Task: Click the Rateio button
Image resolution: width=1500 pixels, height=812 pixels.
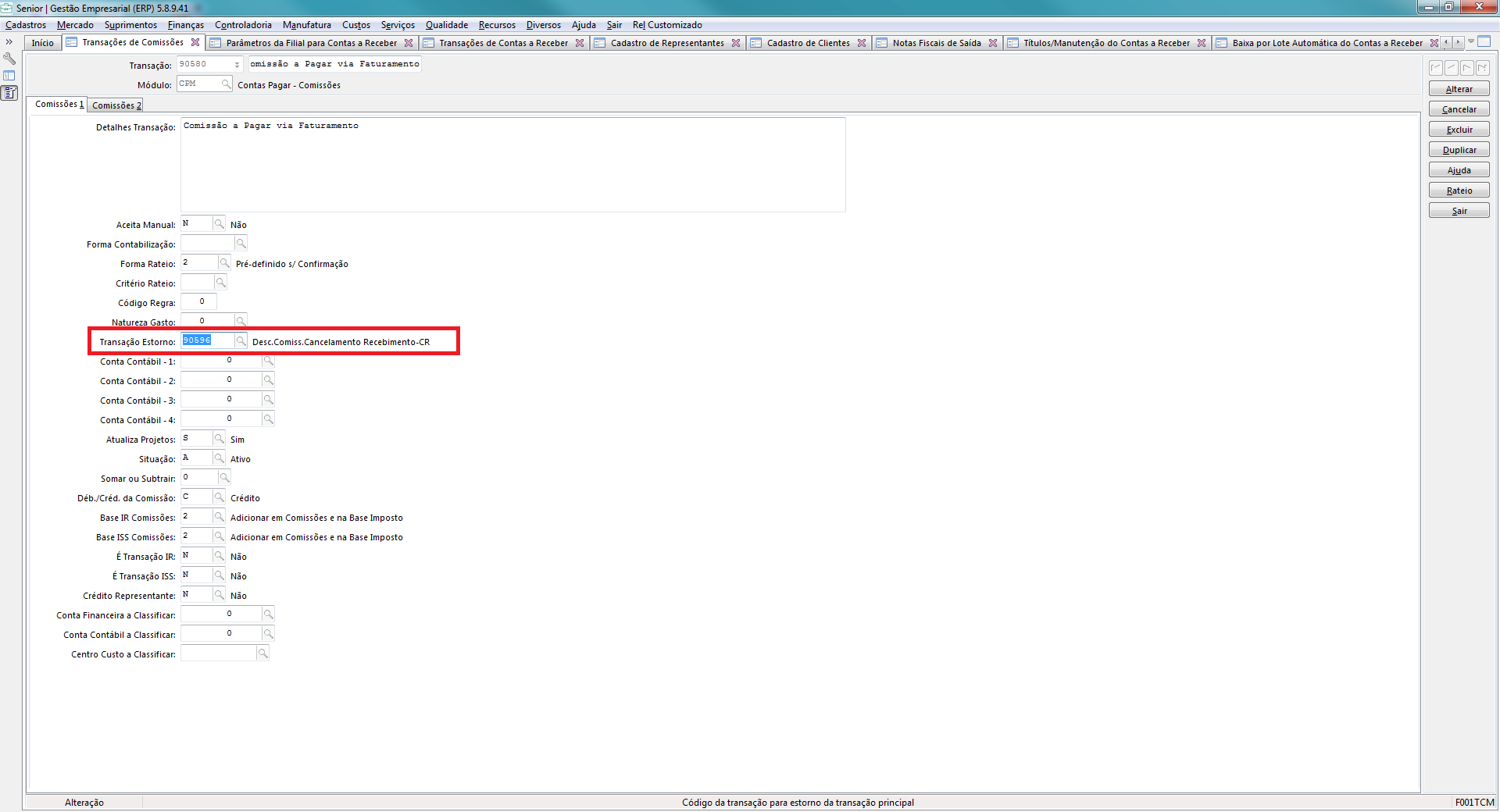Action: (1459, 191)
